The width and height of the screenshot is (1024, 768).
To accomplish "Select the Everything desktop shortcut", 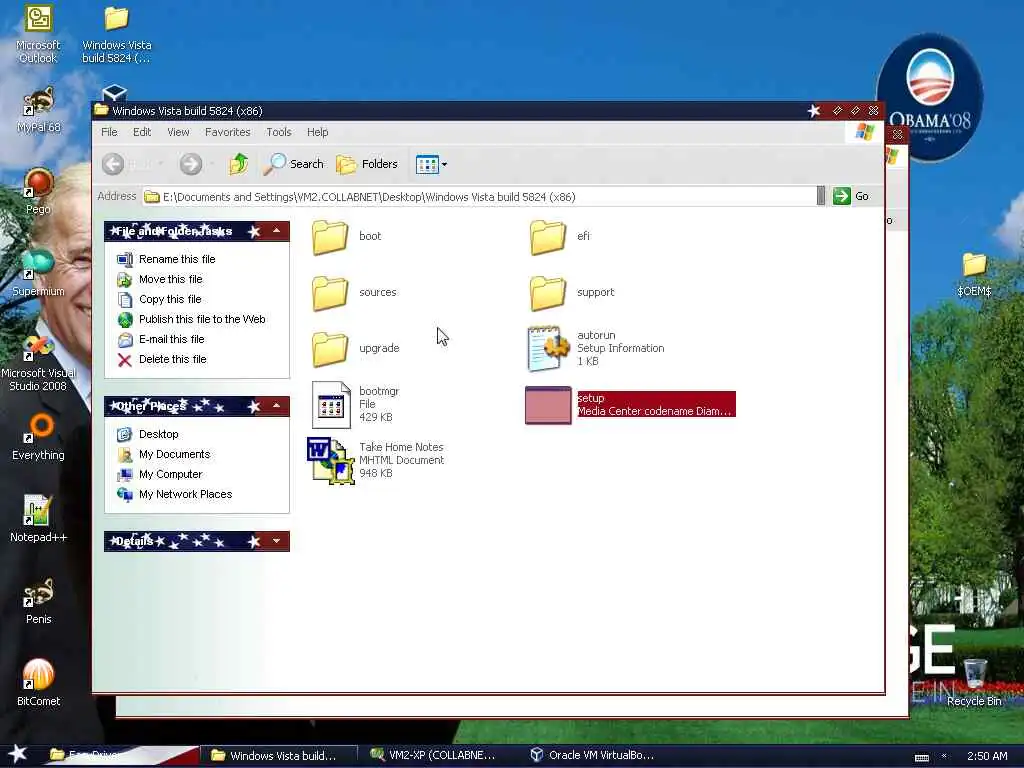I will click(x=38, y=438).
